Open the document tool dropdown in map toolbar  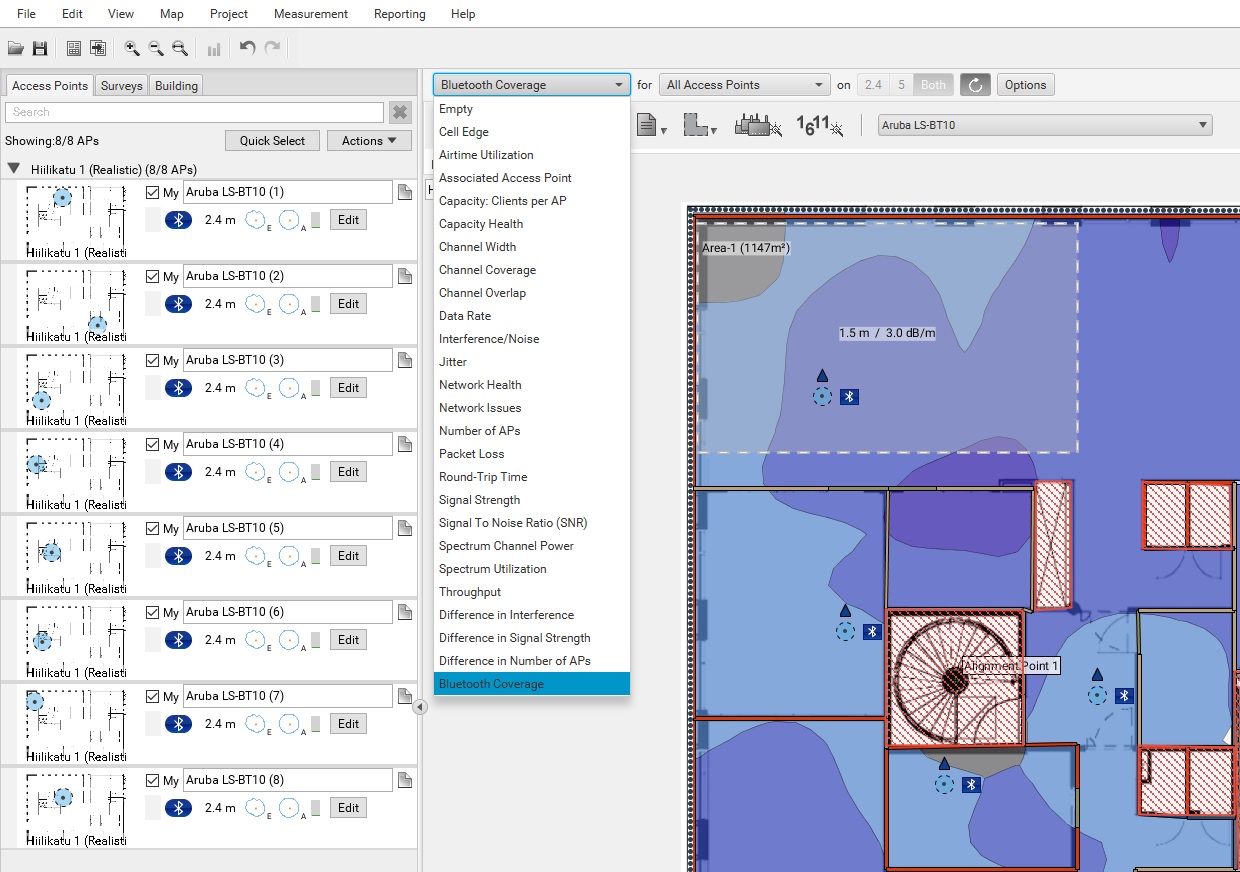(x=652, y=126)
